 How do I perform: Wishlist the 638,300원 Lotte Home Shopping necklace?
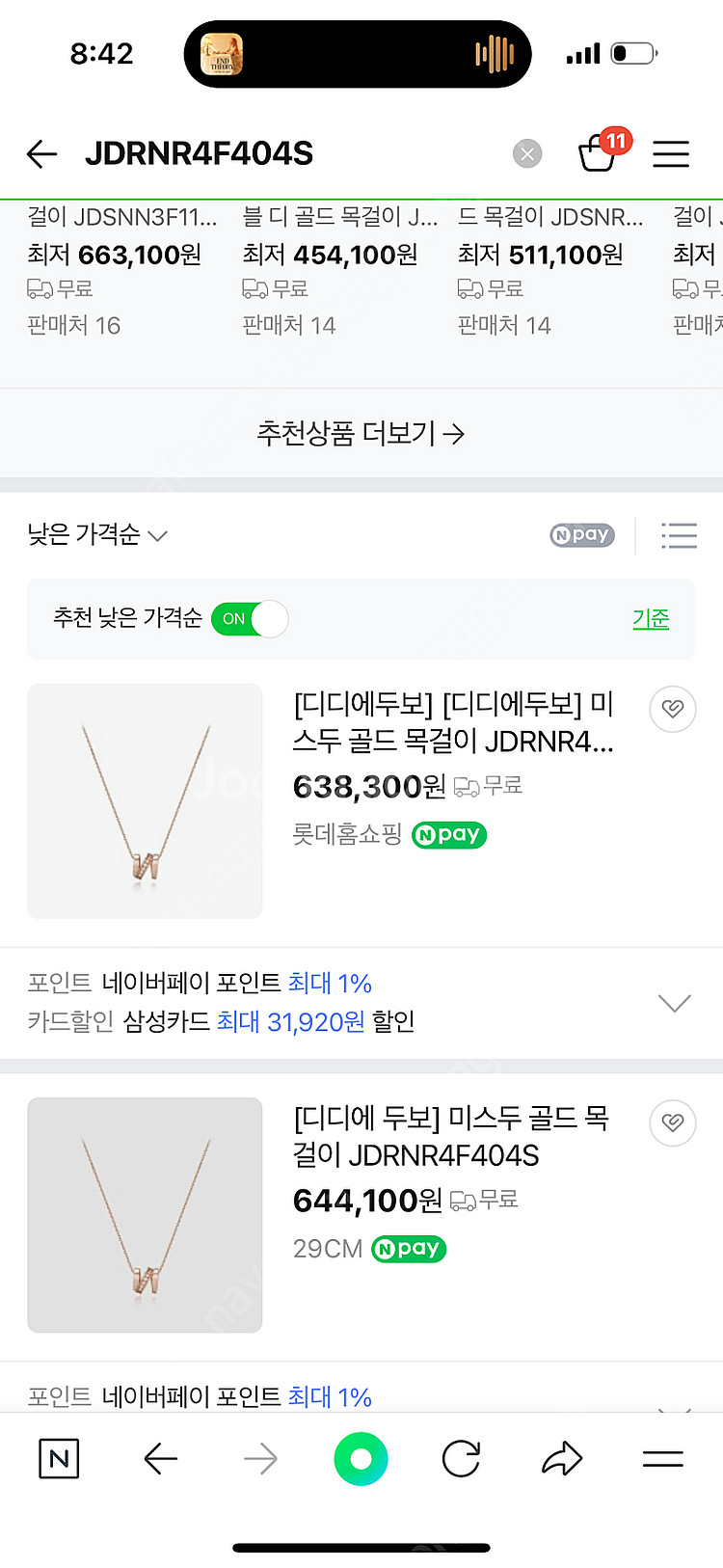673,710
